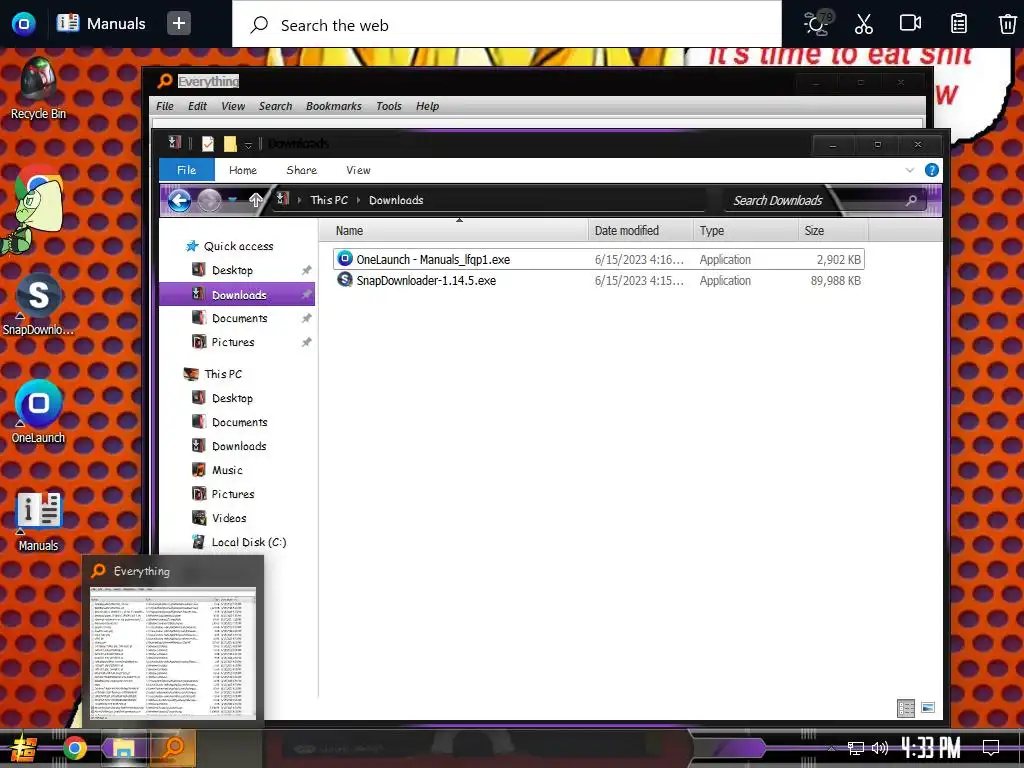
Task: Add a new tab with plus button
Action: point(178,24)
